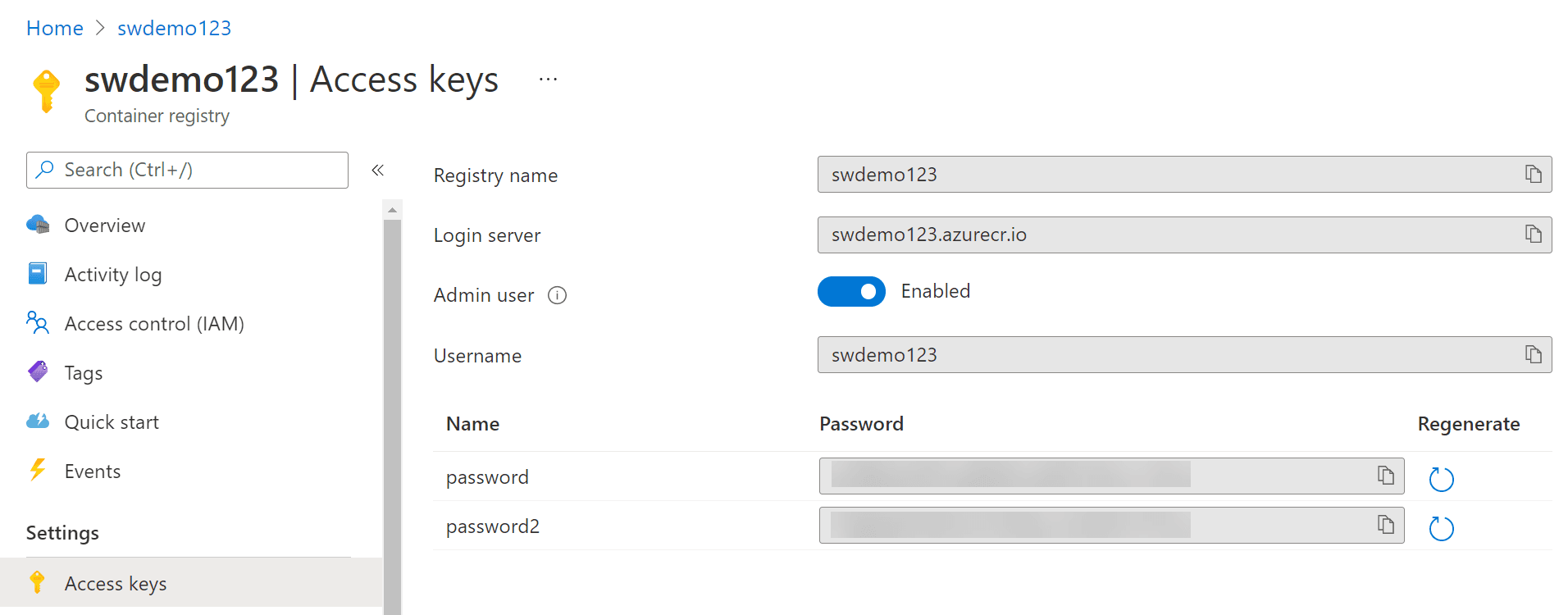
Task: Click the purple Tags icon
Action: (38, 372)
